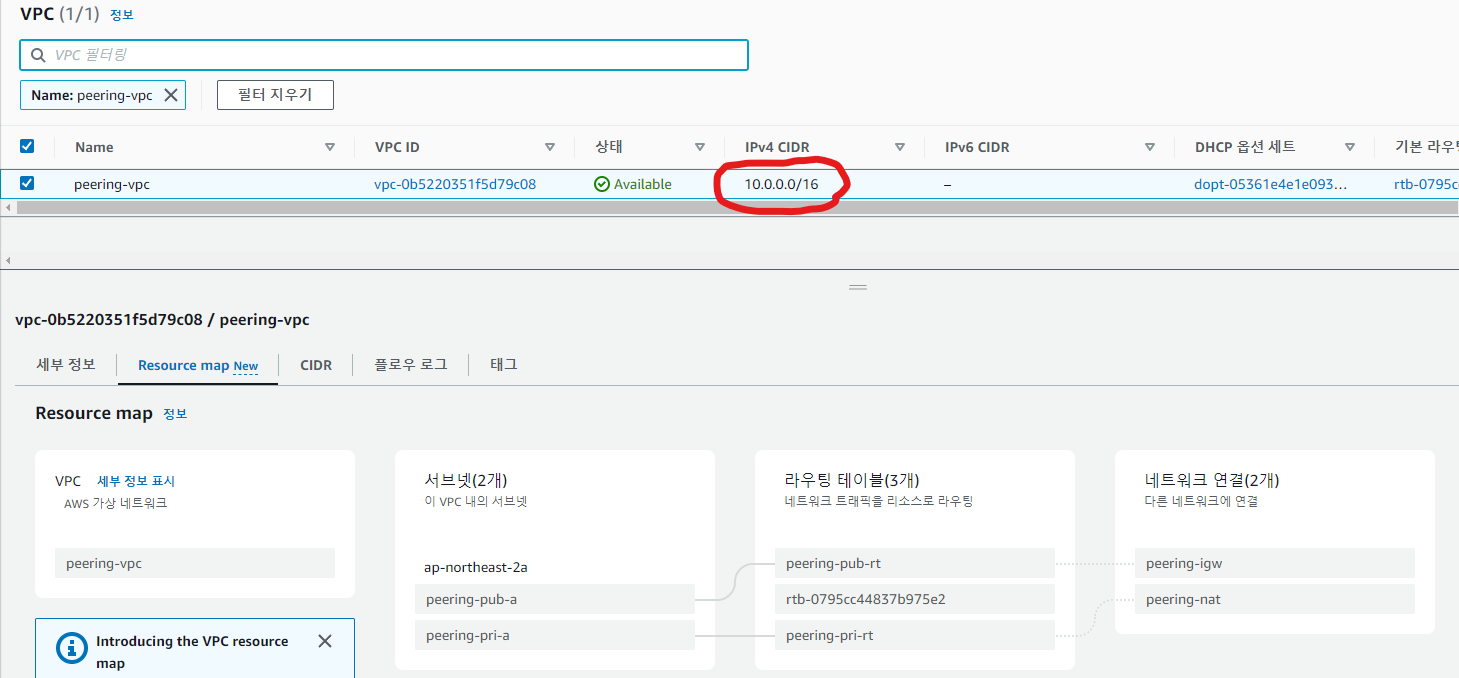Open the 태그 tab
The image size is (1459, 678).
504,365
